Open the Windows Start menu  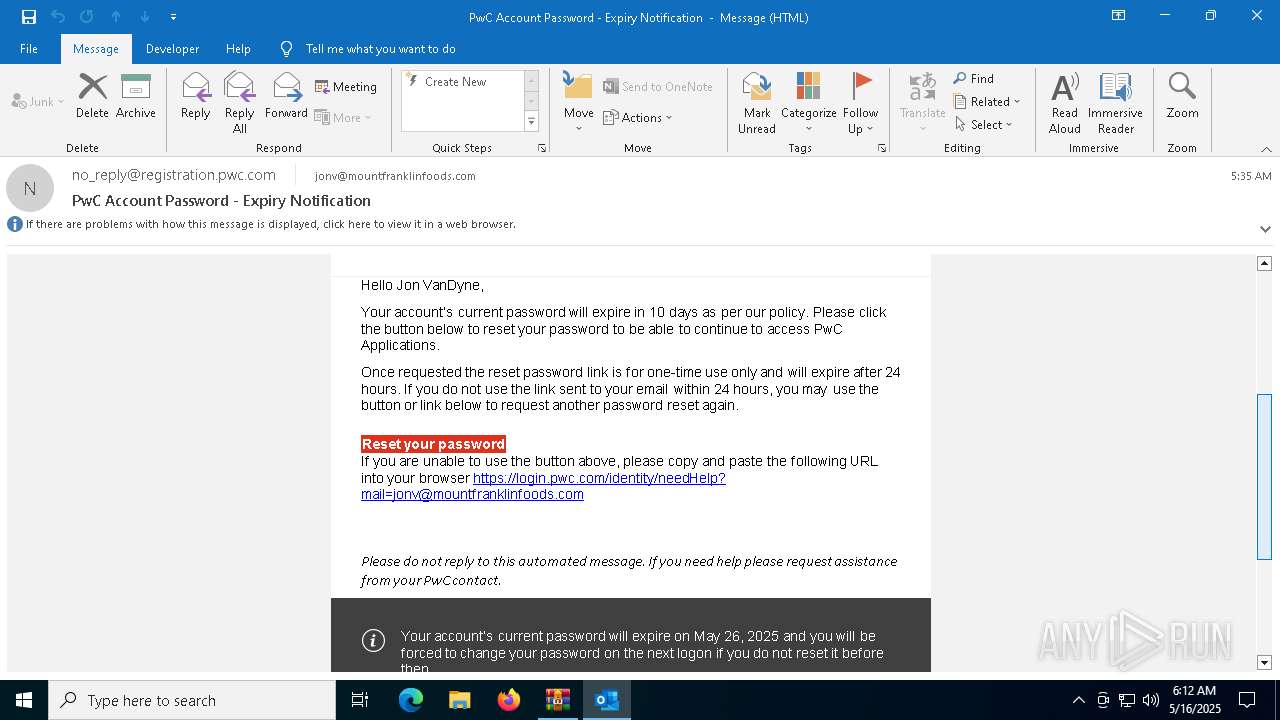(x=24, y=700)
